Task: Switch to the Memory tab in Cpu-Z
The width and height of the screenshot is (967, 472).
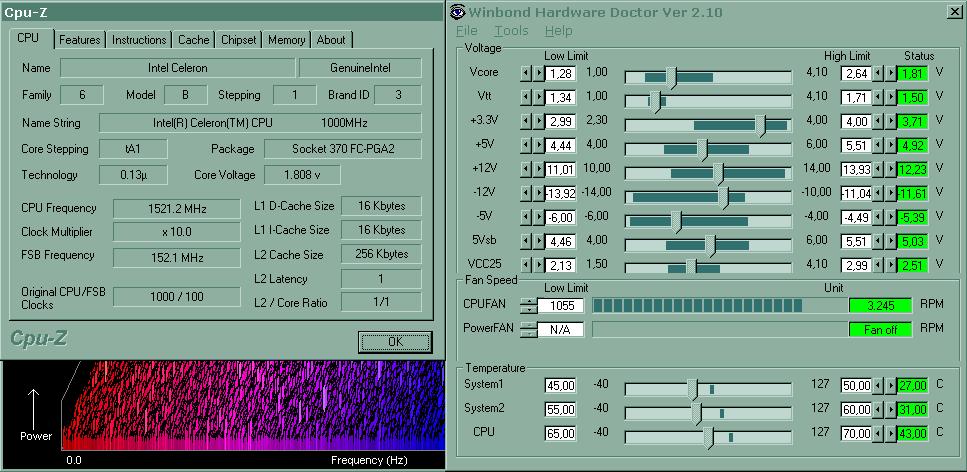Action: click(x=286, y=39)
